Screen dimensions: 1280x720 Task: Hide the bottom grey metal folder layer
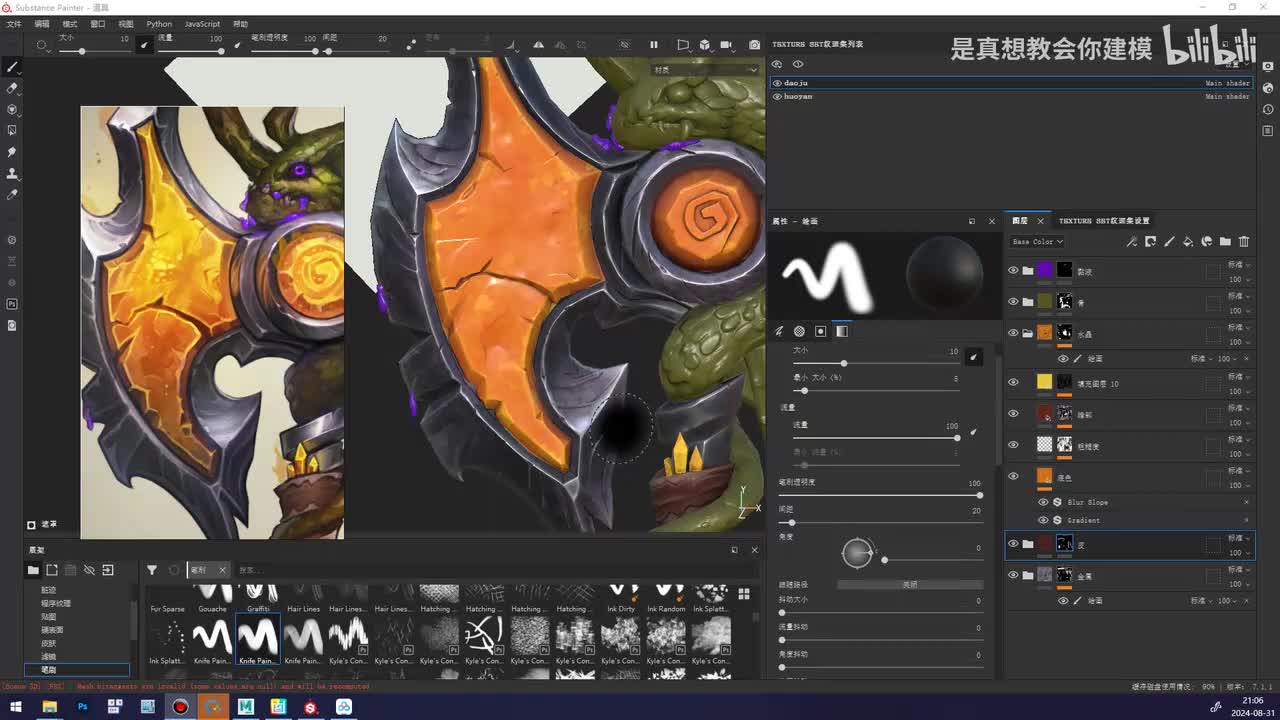tap(1013, 575)
